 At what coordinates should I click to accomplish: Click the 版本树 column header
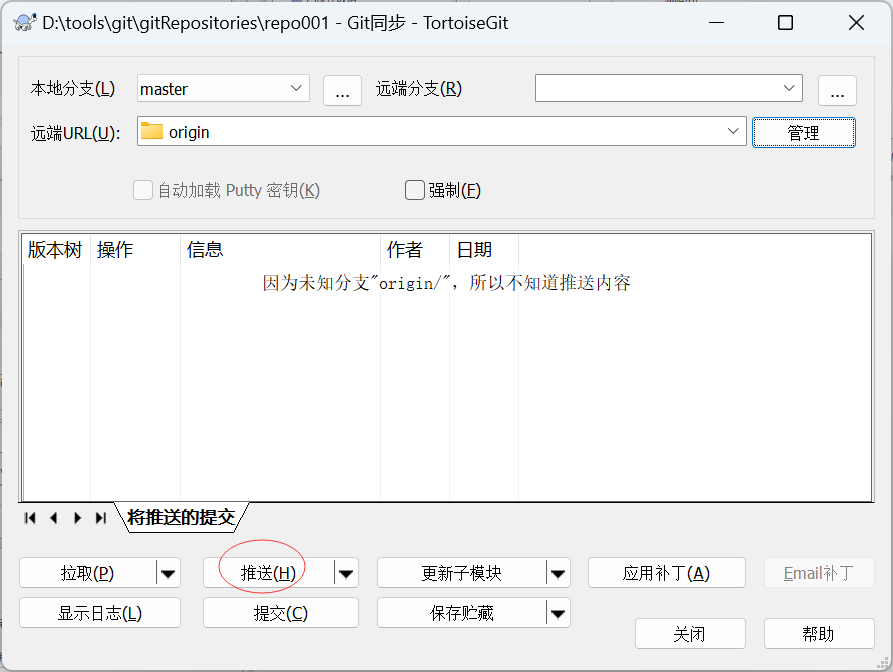coord(55,249)
